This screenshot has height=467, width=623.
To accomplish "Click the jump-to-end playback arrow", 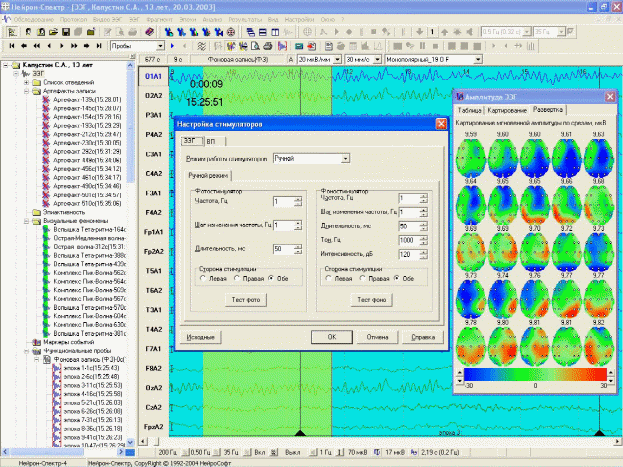I will [98, 46].
